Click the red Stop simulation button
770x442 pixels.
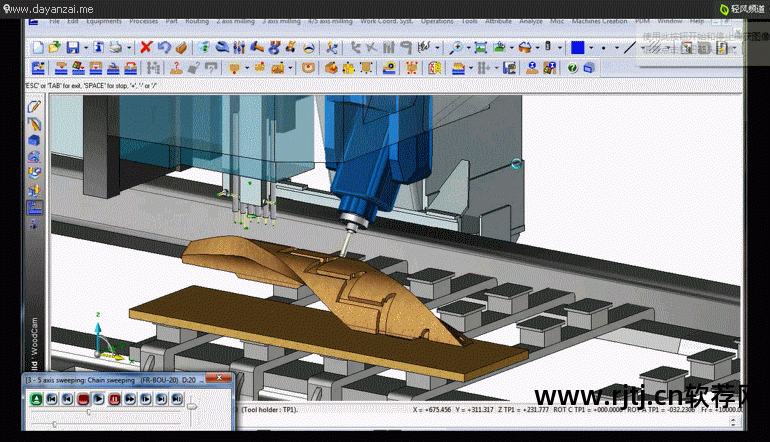(x=83, y=399)
